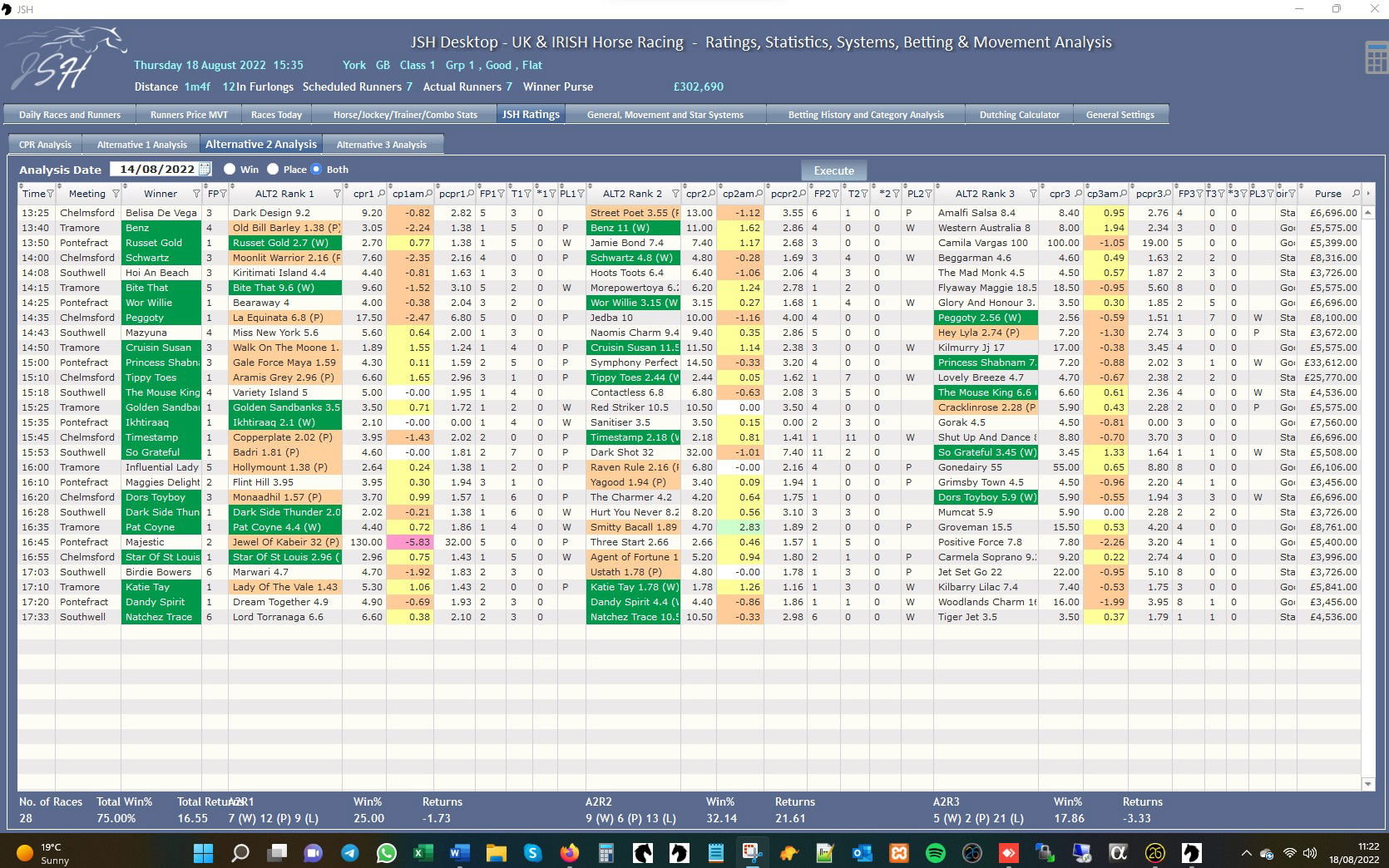Click the Analysis Date input field

(156, 169)
